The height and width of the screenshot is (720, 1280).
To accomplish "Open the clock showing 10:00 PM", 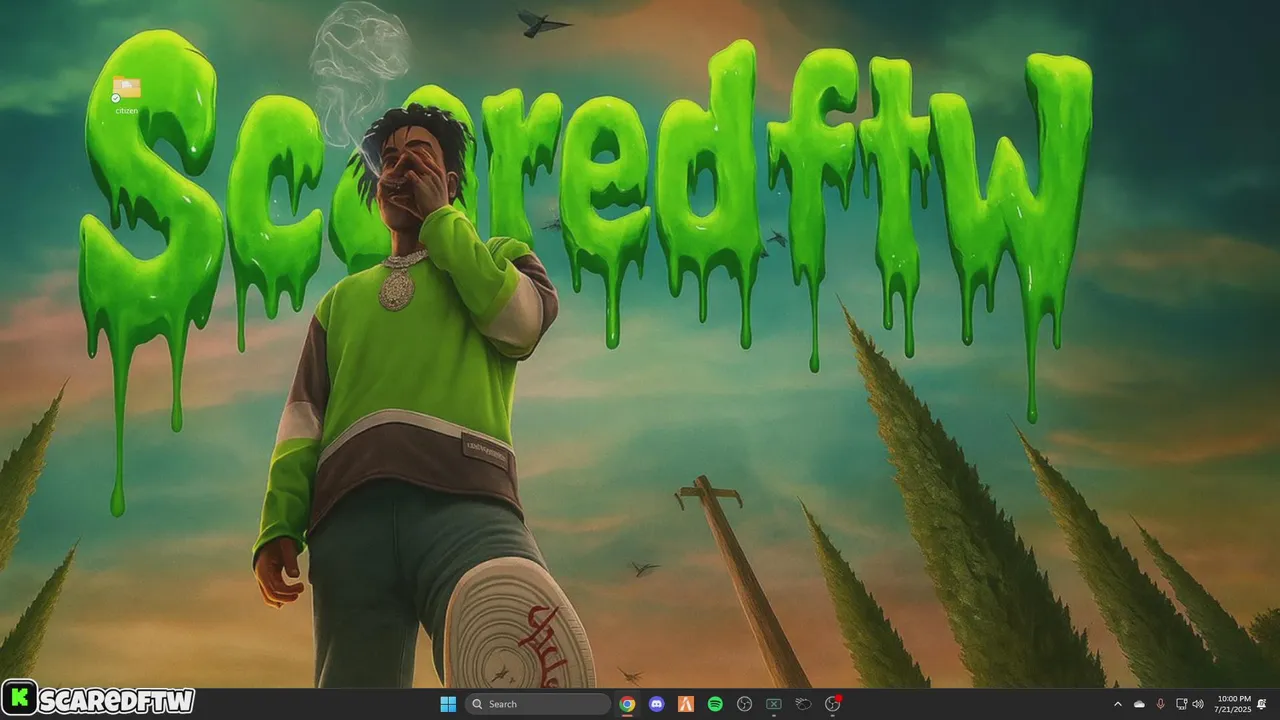I will tap(1233, 704).
